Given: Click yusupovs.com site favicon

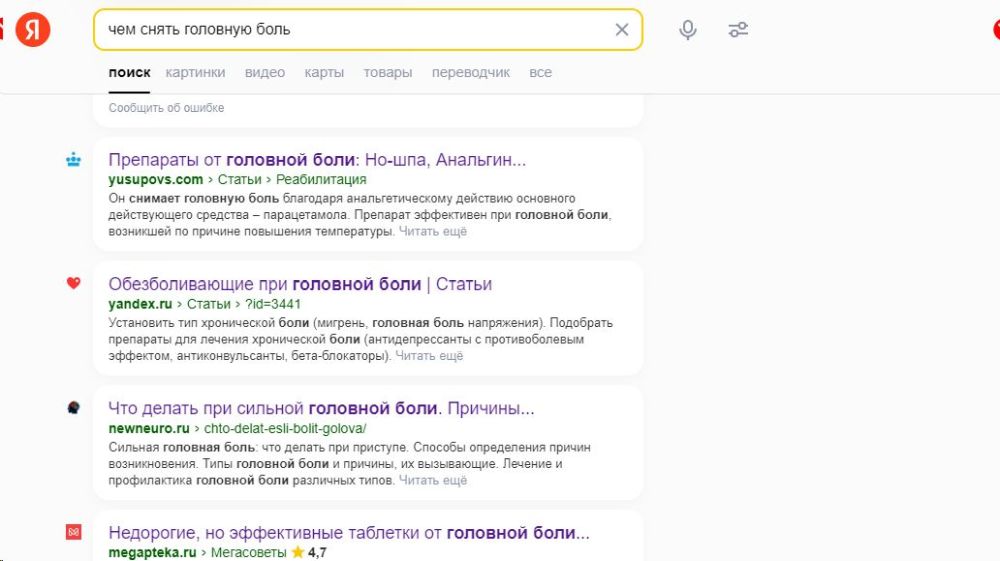Looking at the screenshot, I should pos(73,159).
